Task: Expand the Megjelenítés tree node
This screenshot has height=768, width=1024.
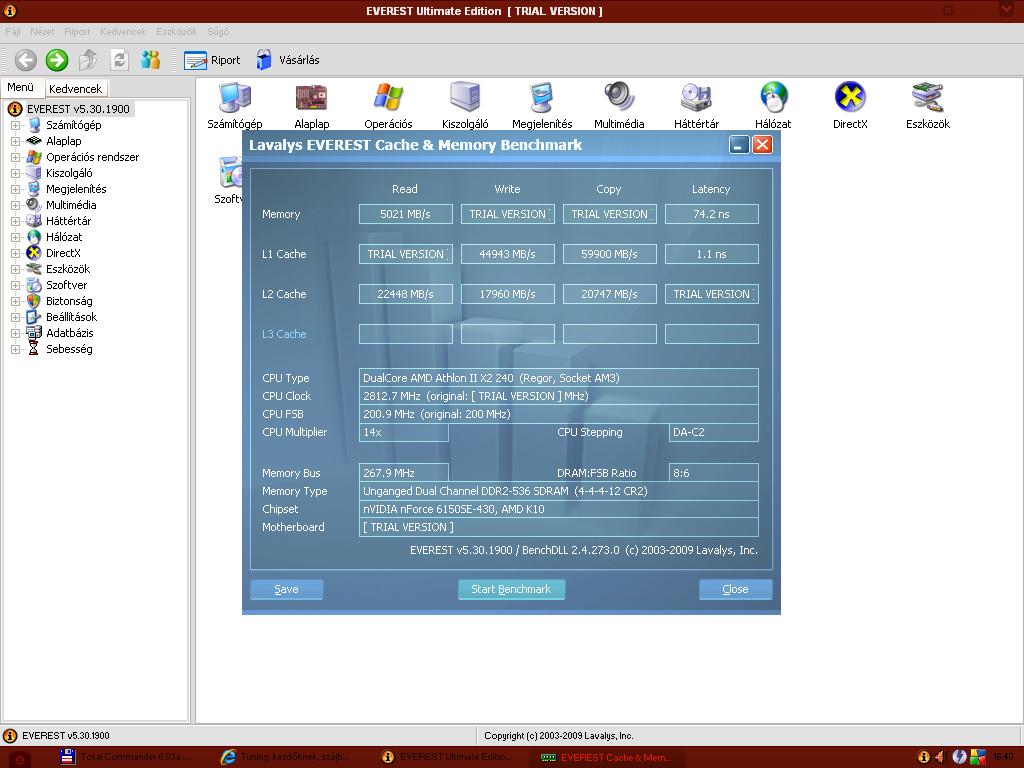Action: point(15,189)
